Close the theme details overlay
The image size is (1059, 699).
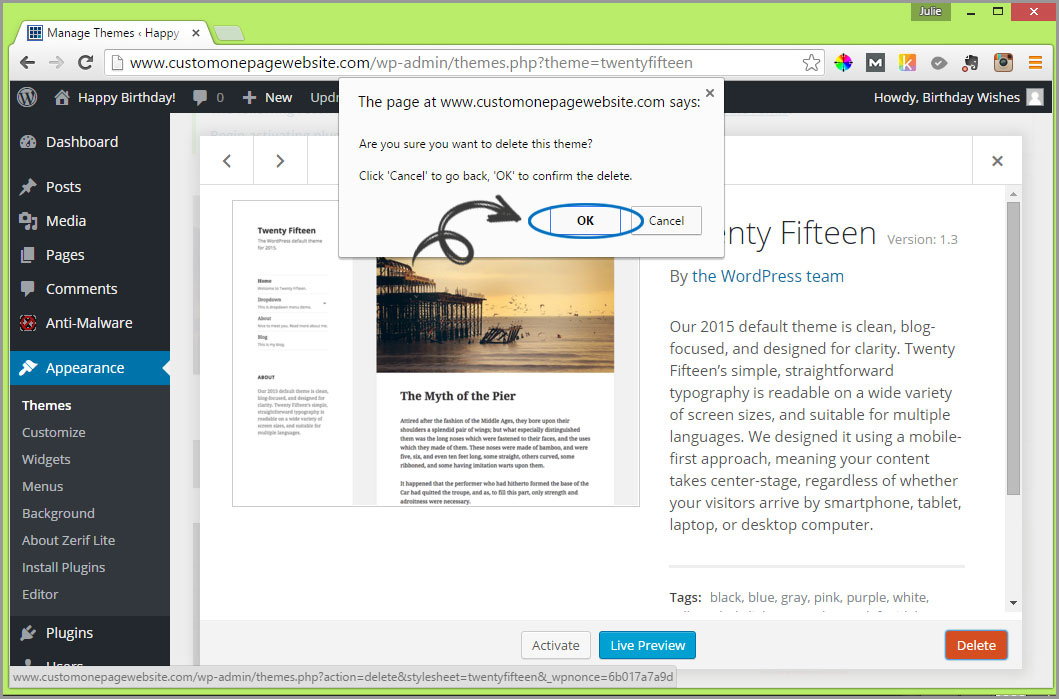[997, 161]
